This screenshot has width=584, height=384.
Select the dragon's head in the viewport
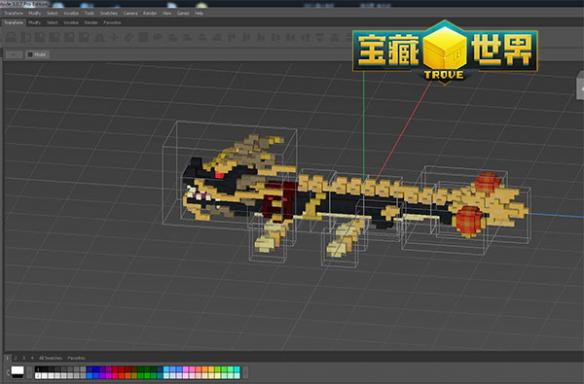(x=231, y=179)
